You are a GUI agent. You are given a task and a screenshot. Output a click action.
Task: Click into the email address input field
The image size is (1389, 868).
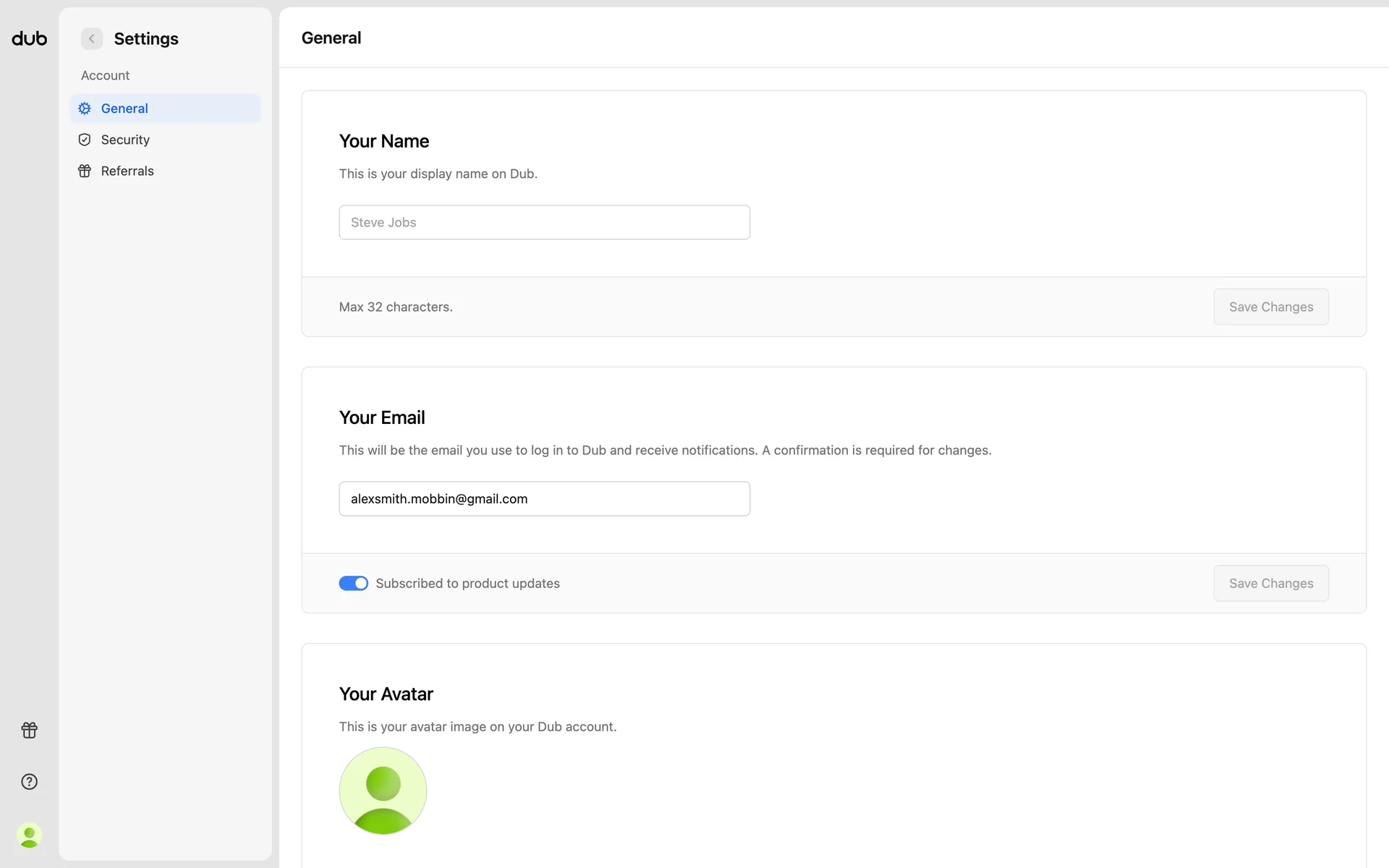tap(544, 498)
